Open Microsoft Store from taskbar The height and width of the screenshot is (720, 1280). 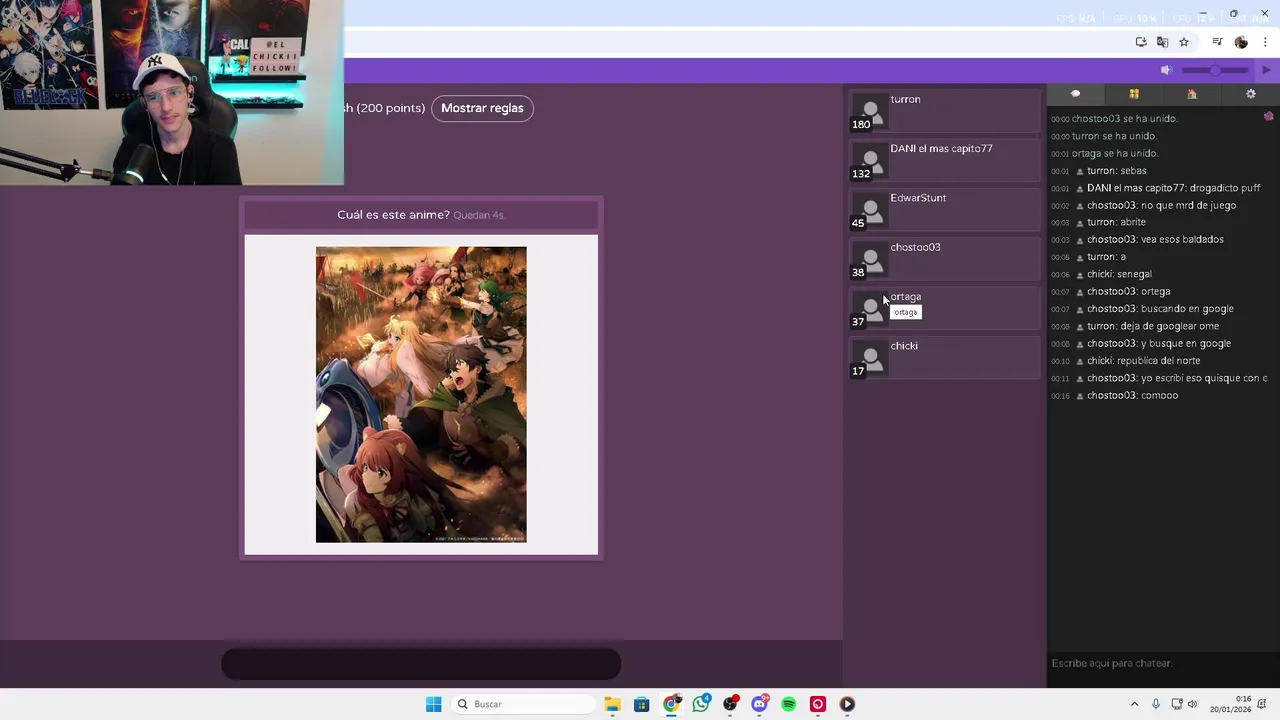[x=642, y=704]
